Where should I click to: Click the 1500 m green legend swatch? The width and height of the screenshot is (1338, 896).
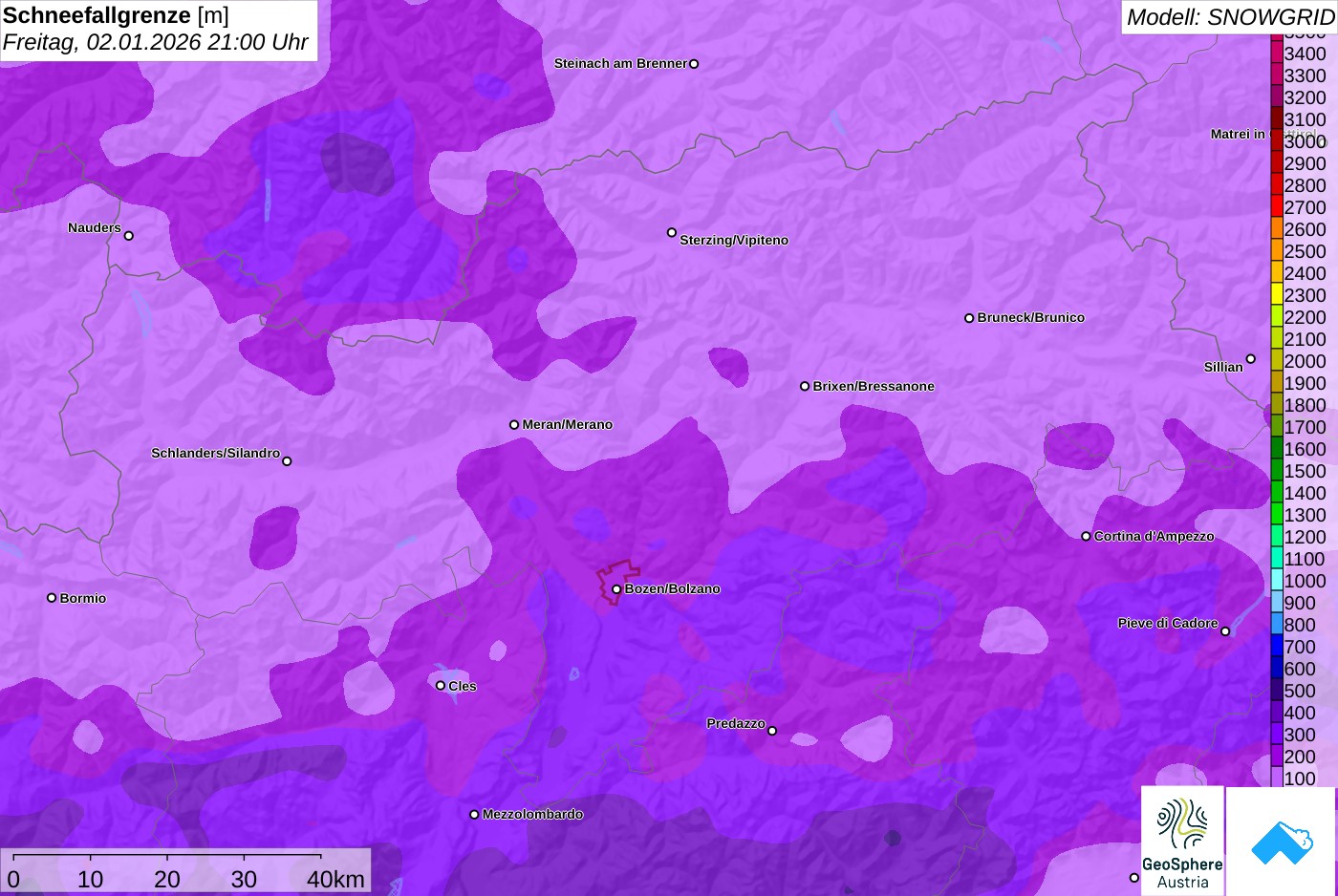click(1277, 470)
